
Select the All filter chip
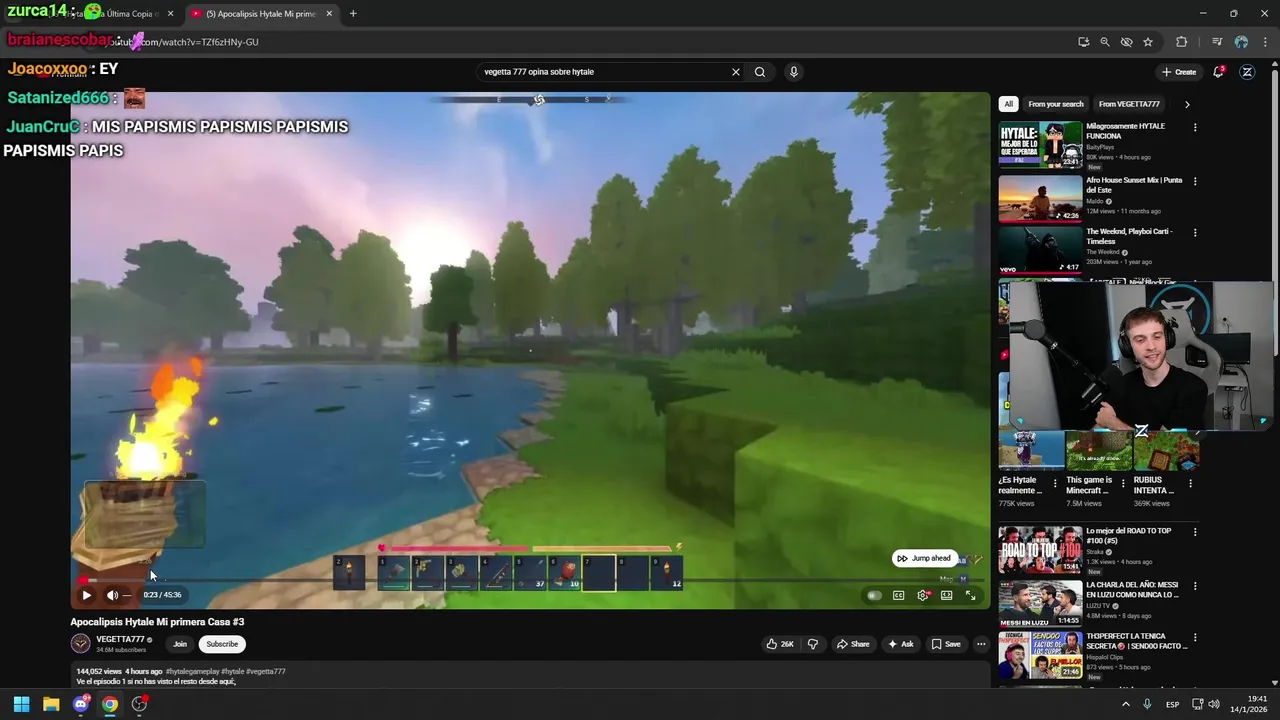pos(1008,104)
